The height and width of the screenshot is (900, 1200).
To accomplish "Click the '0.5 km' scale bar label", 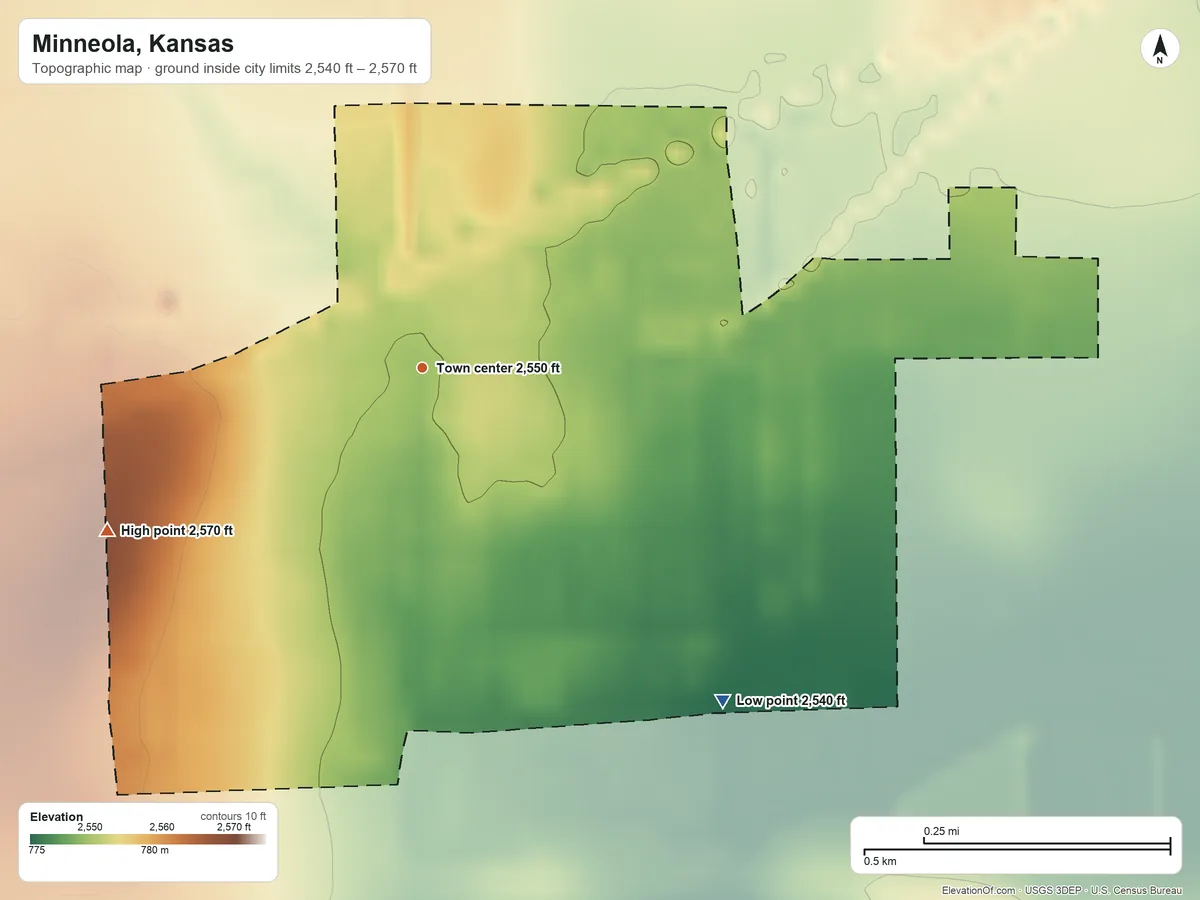I will (x=880, y=861).
